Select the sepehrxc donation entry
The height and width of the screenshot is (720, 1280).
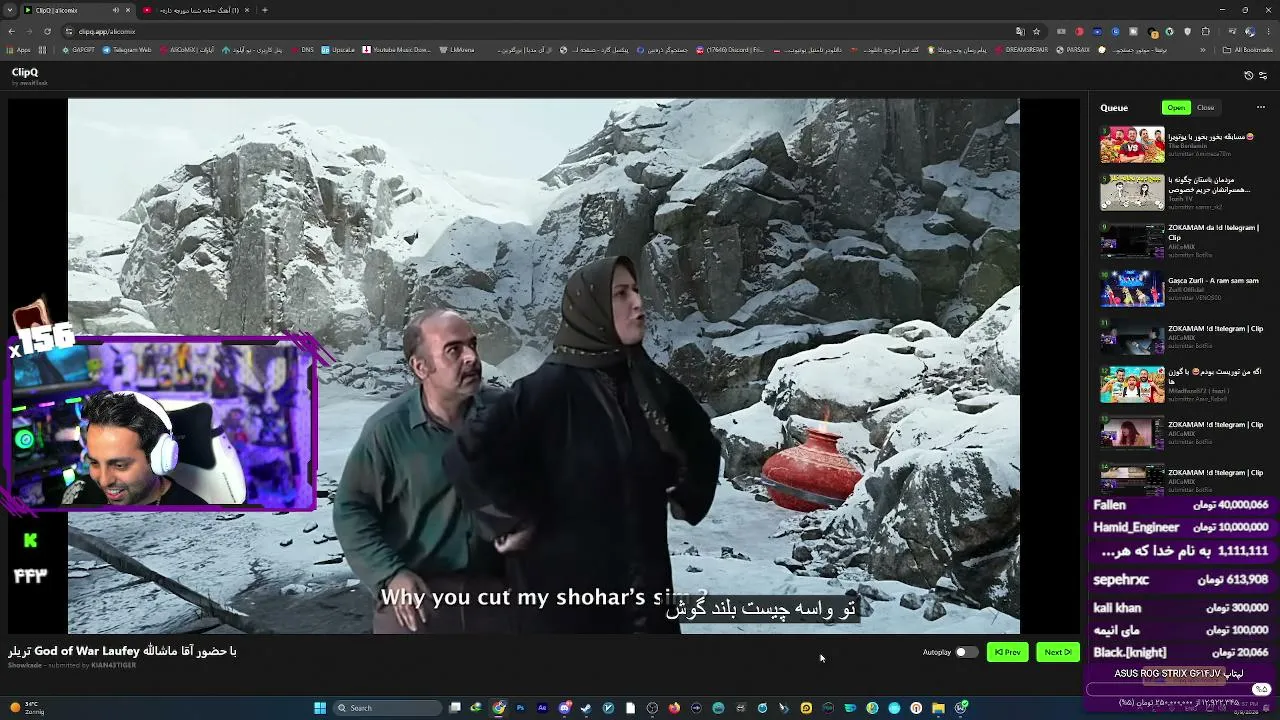pos(1181,579)
